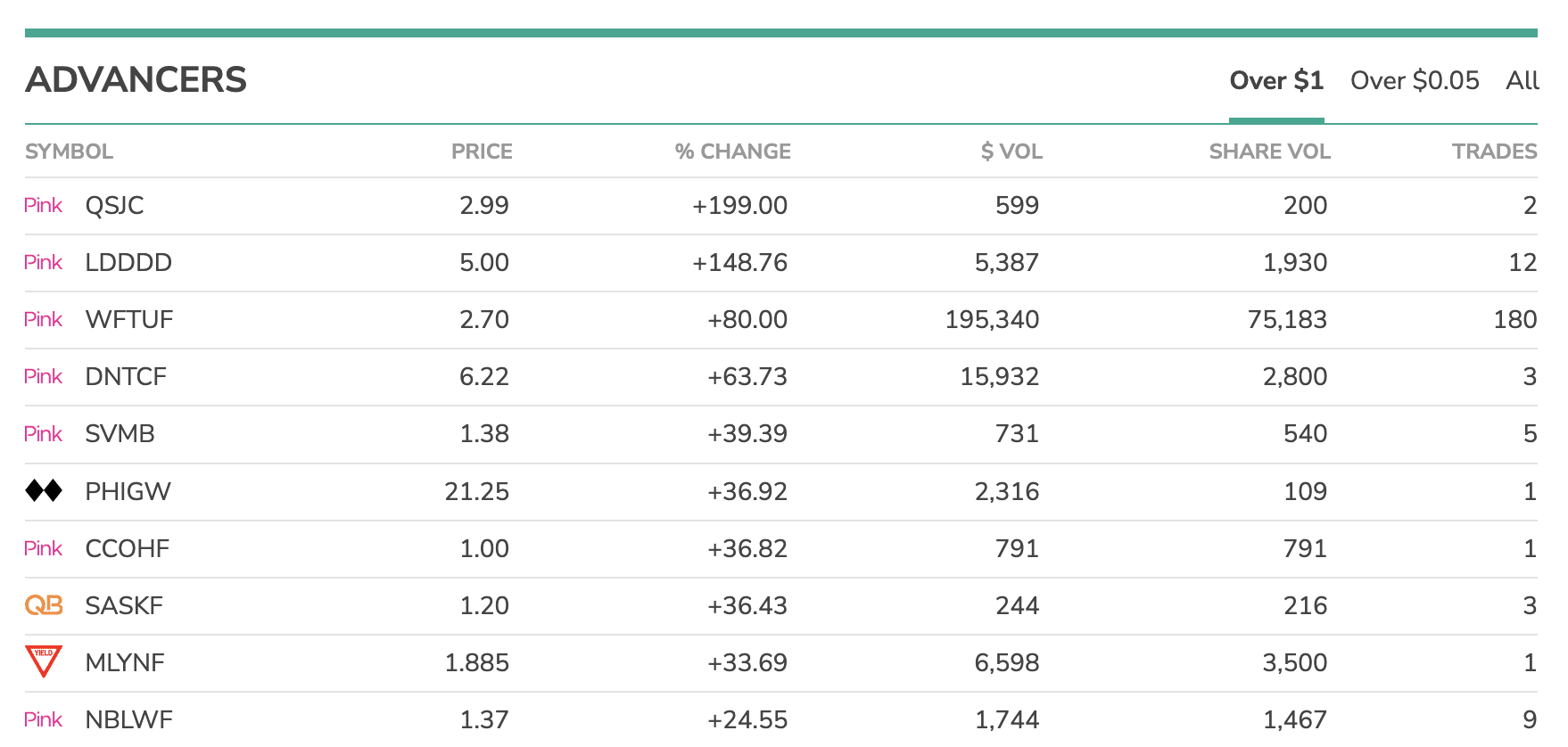Sort by the SHARE VOL column header

click(x=1269, y=152)
